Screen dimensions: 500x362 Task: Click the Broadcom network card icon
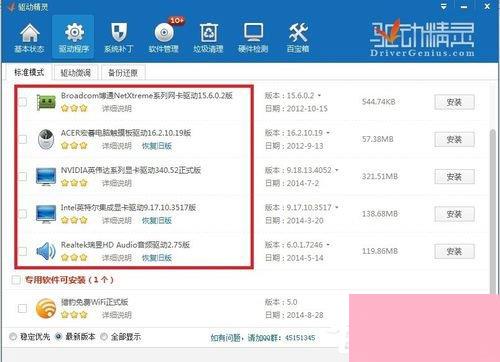coord(46,102)
